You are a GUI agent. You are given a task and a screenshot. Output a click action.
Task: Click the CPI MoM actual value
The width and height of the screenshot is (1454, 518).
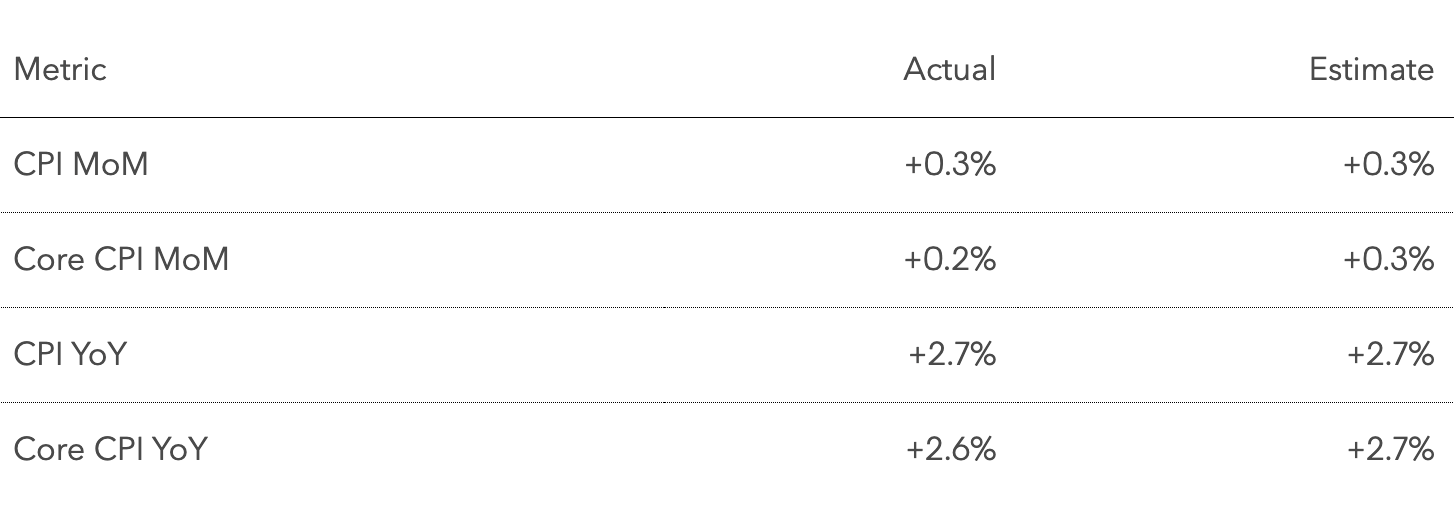pos(950,164)
